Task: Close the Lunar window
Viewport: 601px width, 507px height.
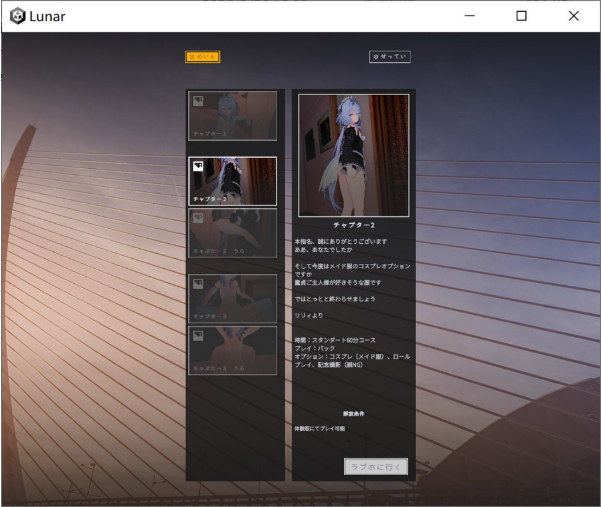Action: [573, 16]
